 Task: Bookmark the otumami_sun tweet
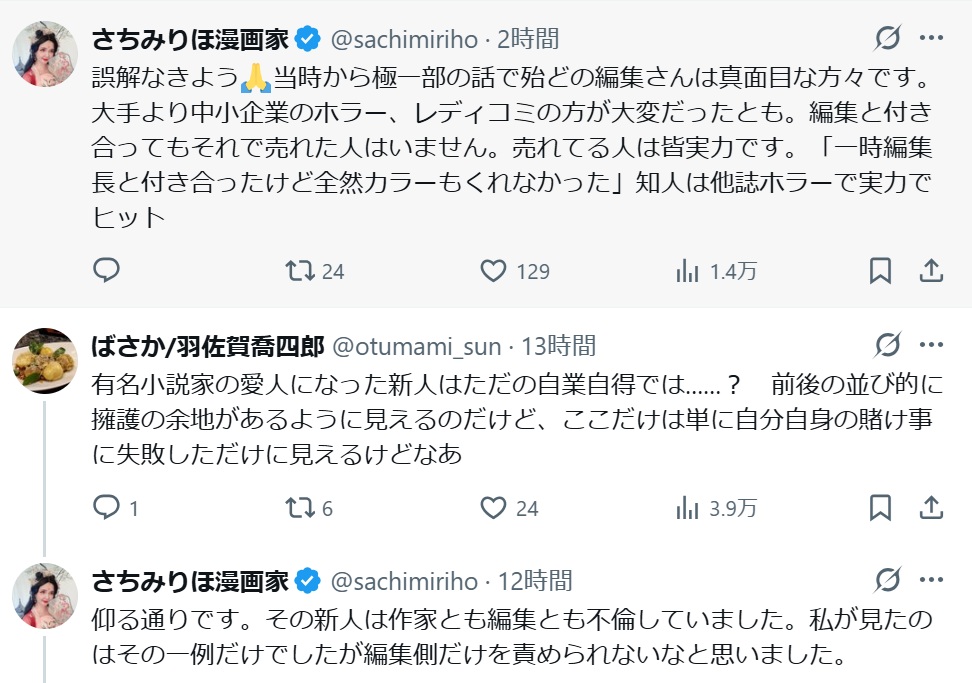coord(880,508)
